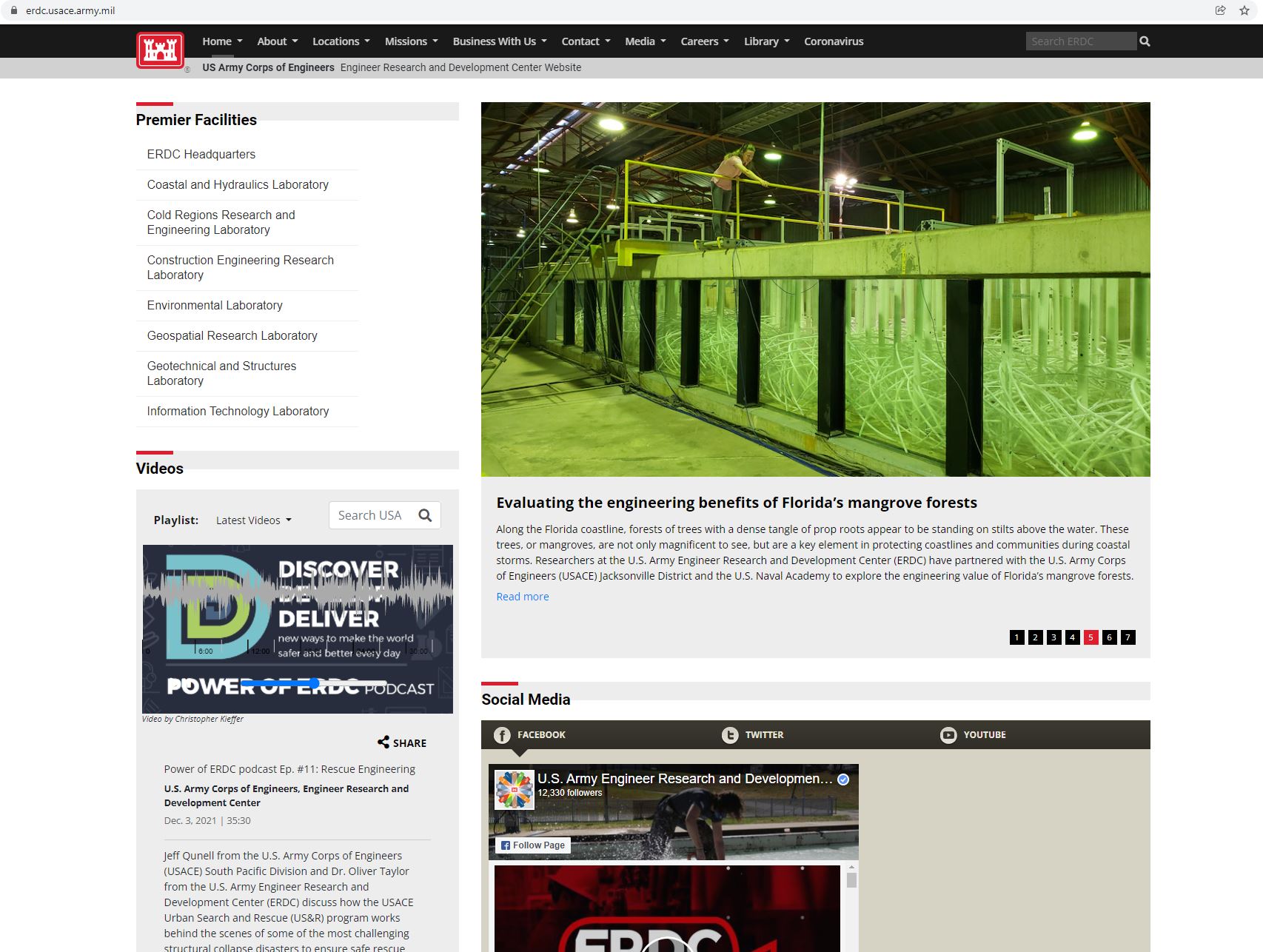
Task: Click the Facebook verified badge
Action: (x=843, y=779)
